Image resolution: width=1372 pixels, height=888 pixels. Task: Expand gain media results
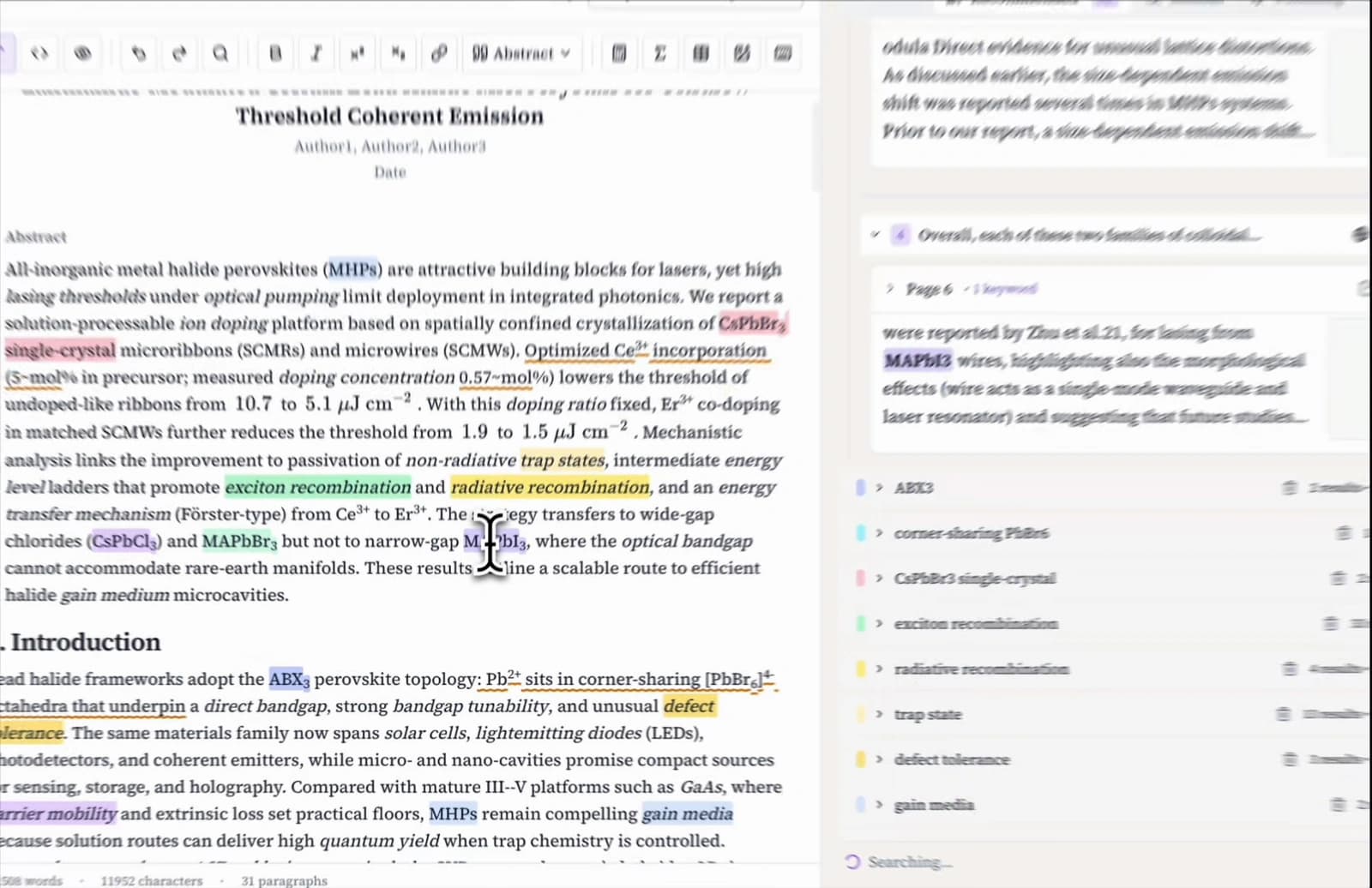pos(879,804)
